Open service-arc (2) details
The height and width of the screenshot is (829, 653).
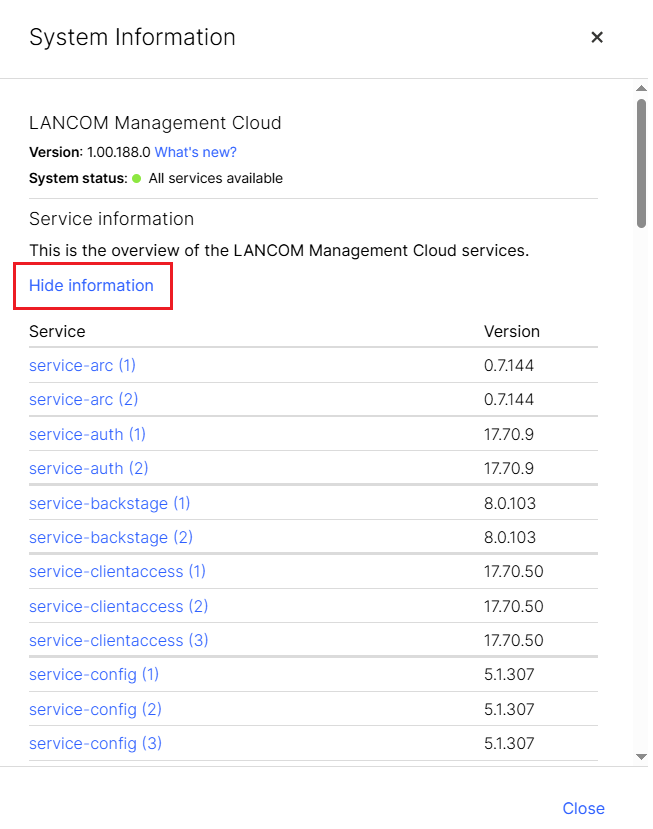[x=83, y=399]
